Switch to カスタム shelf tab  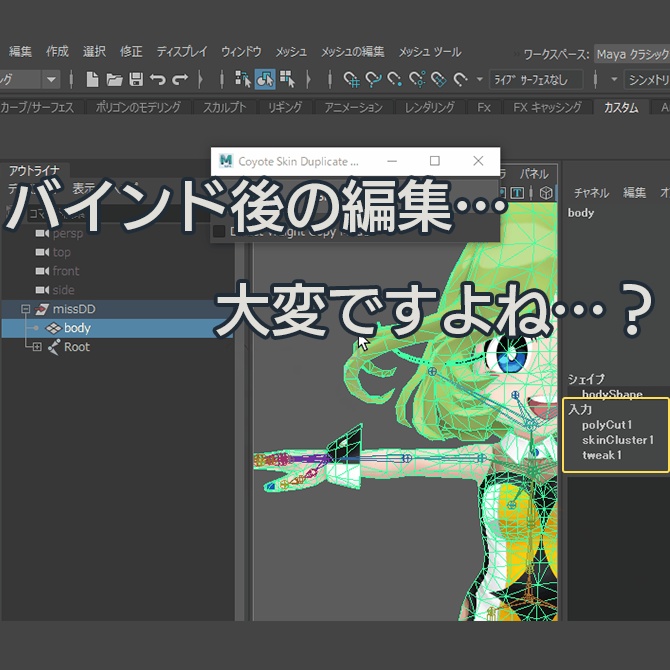pos(621,107)
